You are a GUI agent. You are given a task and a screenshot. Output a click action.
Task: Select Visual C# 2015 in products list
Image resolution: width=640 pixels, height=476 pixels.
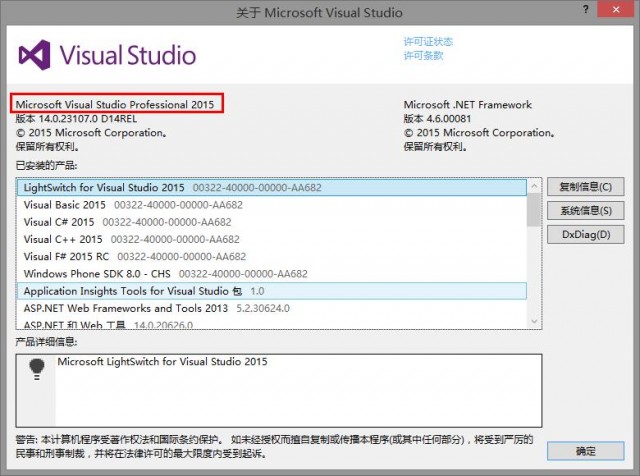click(x=271, y=222)
